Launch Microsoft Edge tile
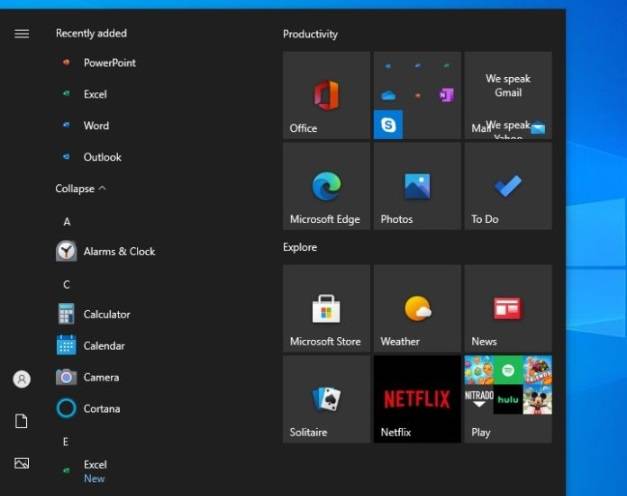The height and width of the screenshot is (496, 627). pyautogui.click(x=326, y=186)
